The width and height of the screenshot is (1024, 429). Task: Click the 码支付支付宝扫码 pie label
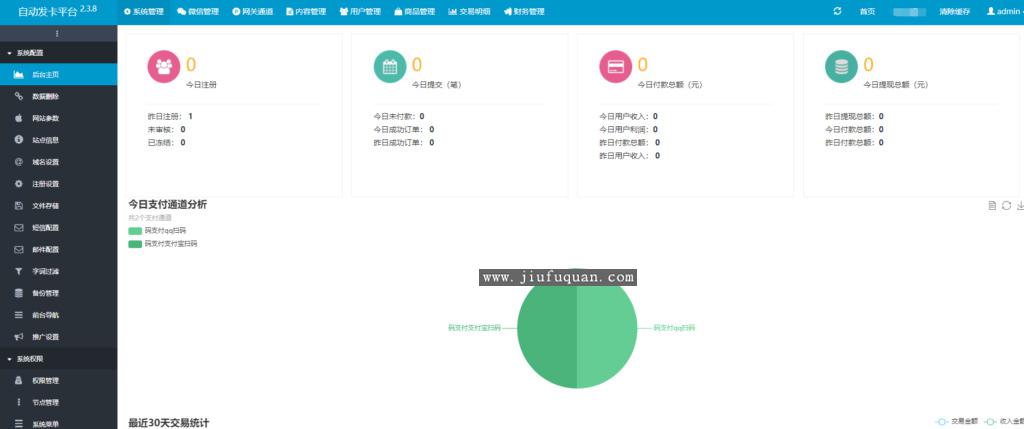pyautogui.click(x=474, y=328)
